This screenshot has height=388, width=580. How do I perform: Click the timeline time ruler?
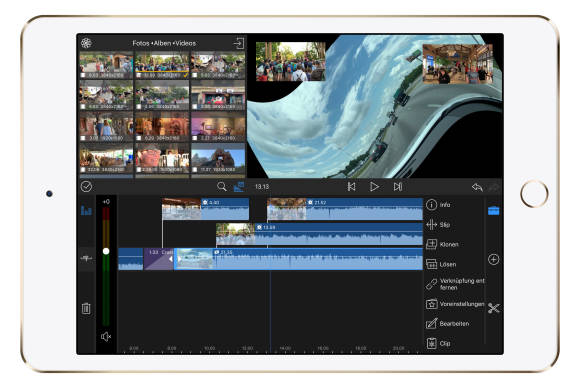pyautogui.click(x=270, y=349)
